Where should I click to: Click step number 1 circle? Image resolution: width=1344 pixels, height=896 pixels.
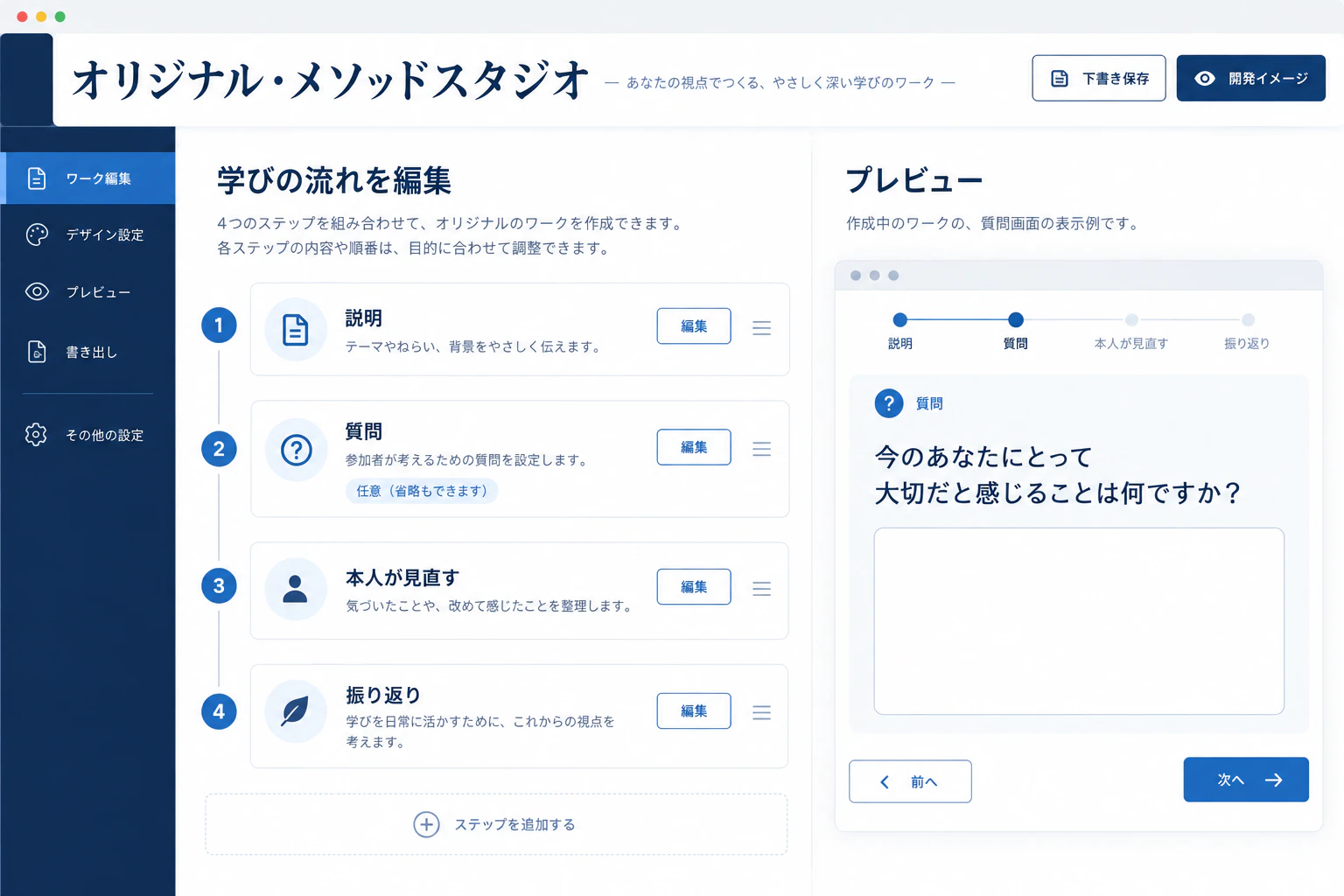click(x=219, y=325)
